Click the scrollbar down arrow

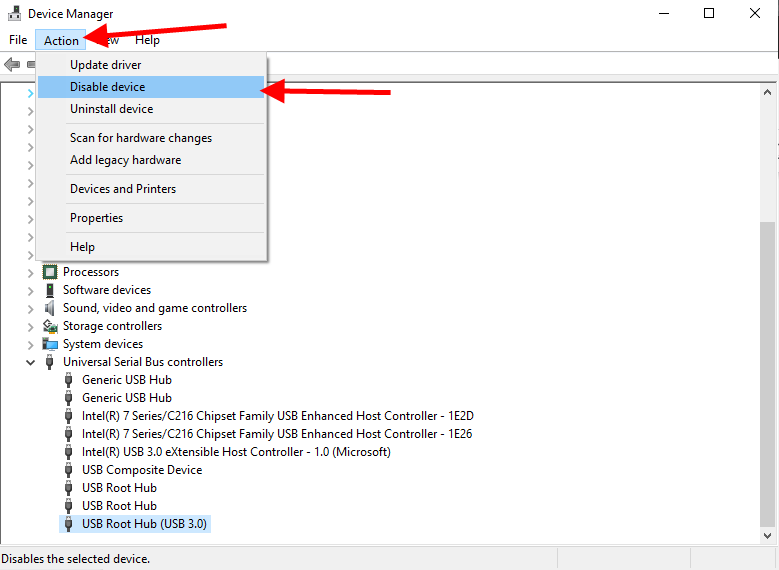pos(767,536)
